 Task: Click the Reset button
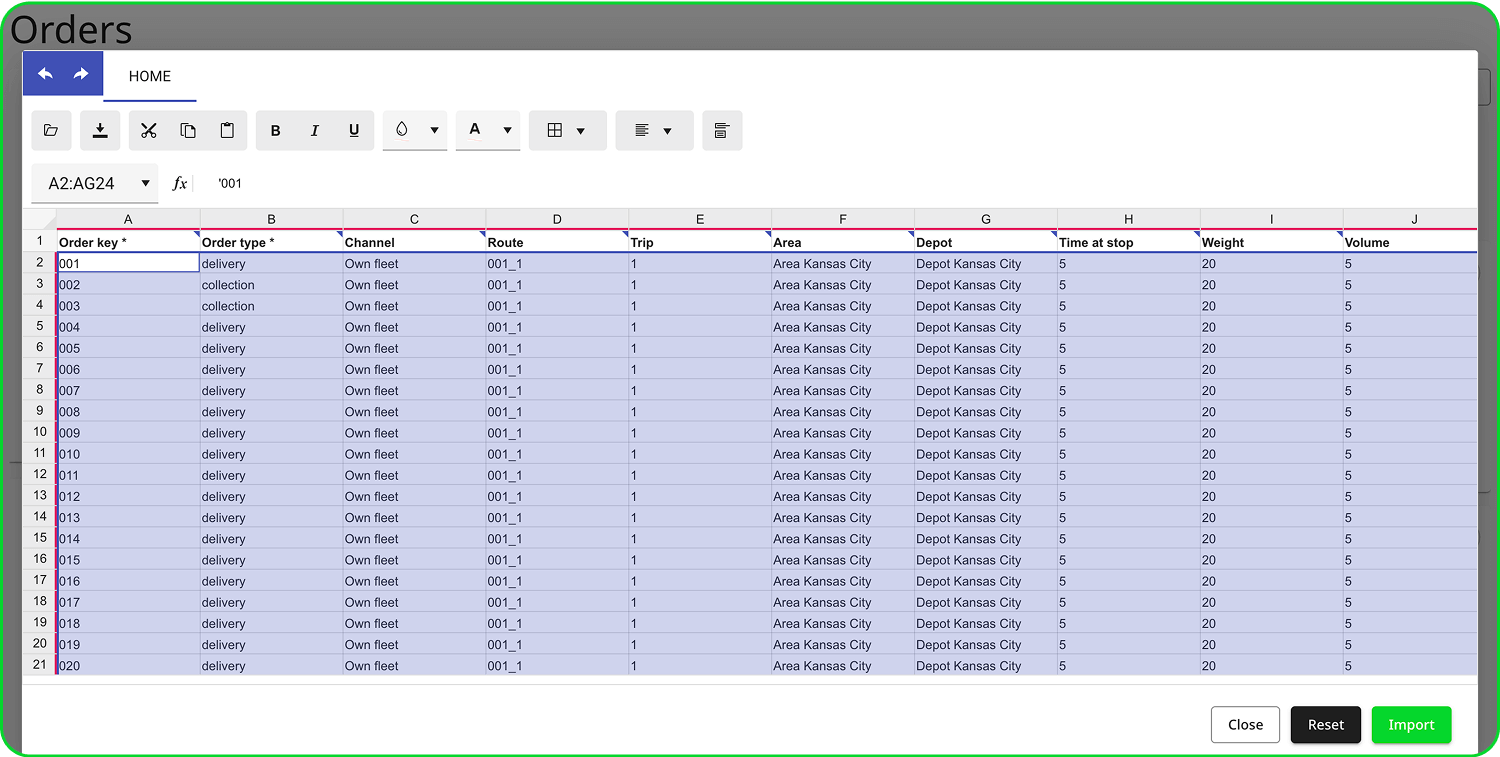(1326, 725)
